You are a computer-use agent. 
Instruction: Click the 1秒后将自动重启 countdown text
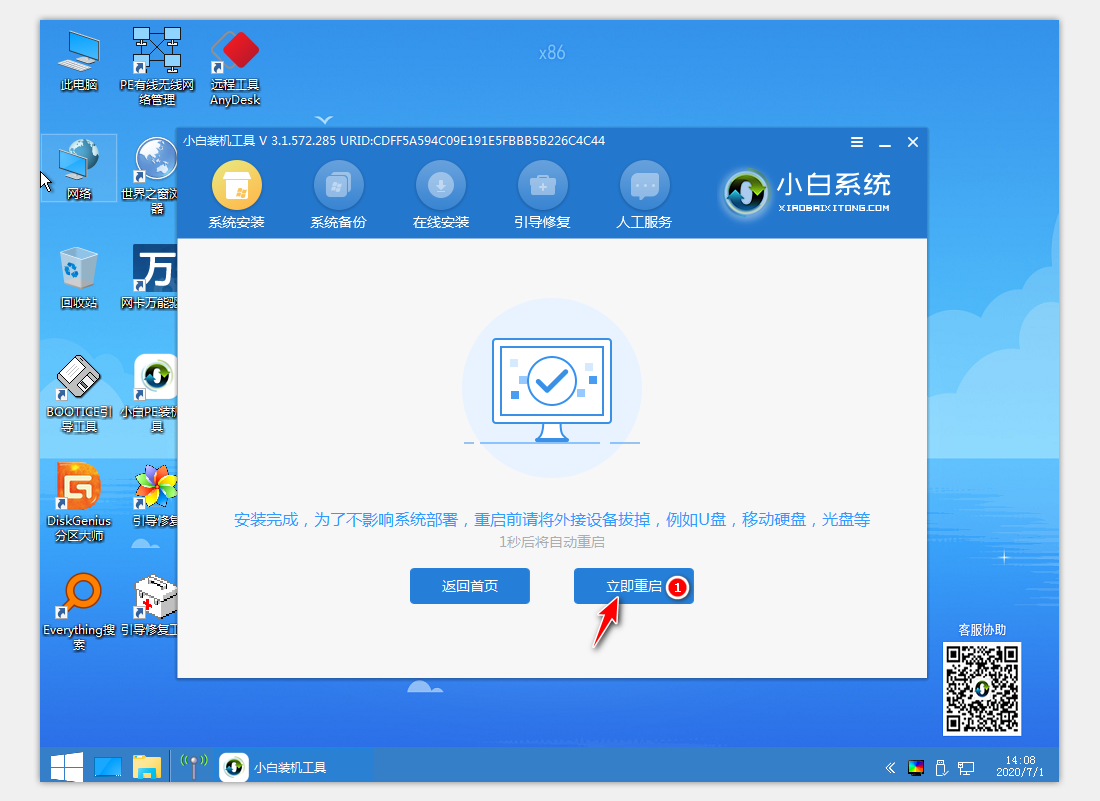pyautogui.click(x=551, y=542)
